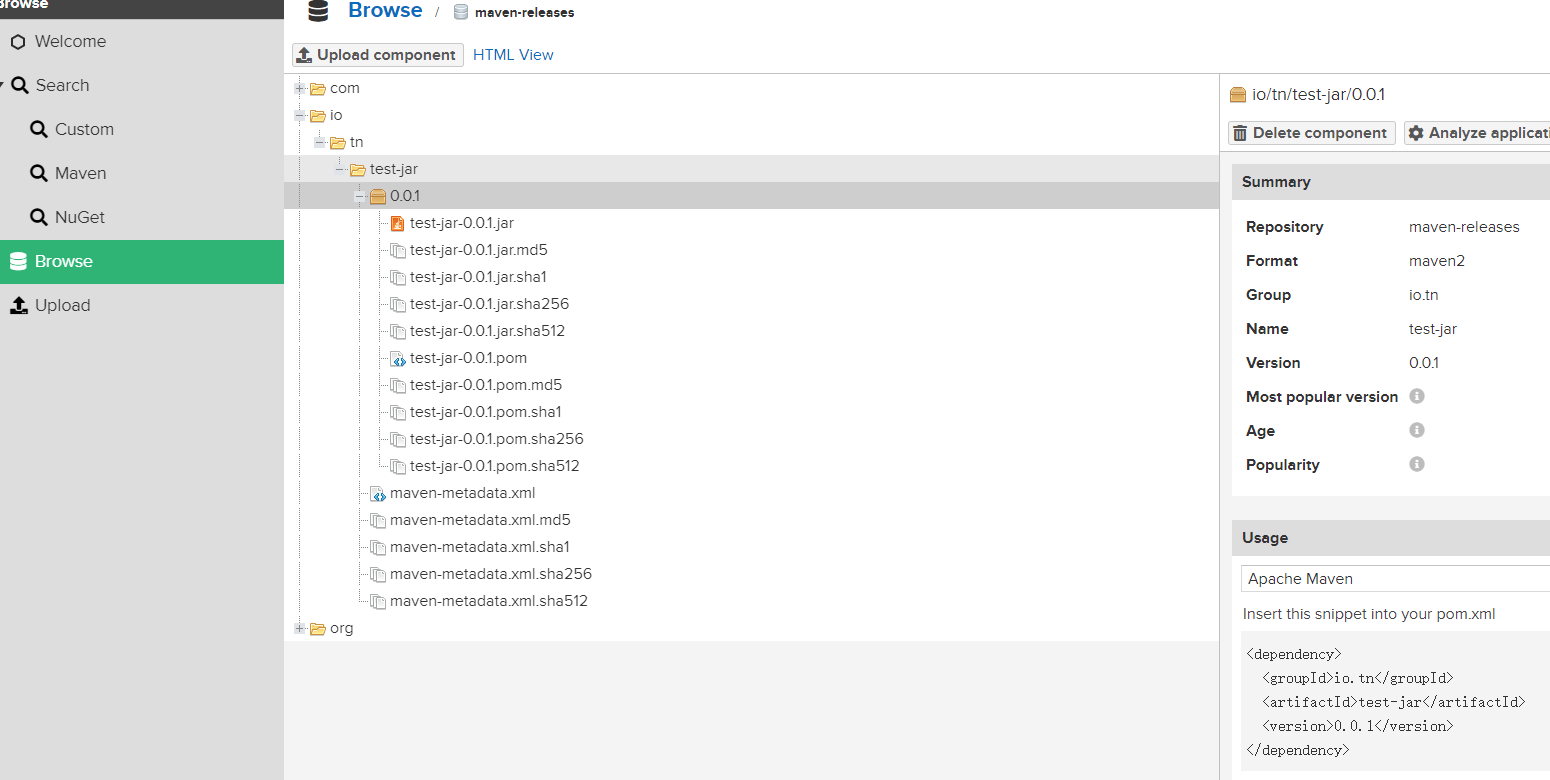
Task: Expand the org folder node
Action: click(299, 628)
